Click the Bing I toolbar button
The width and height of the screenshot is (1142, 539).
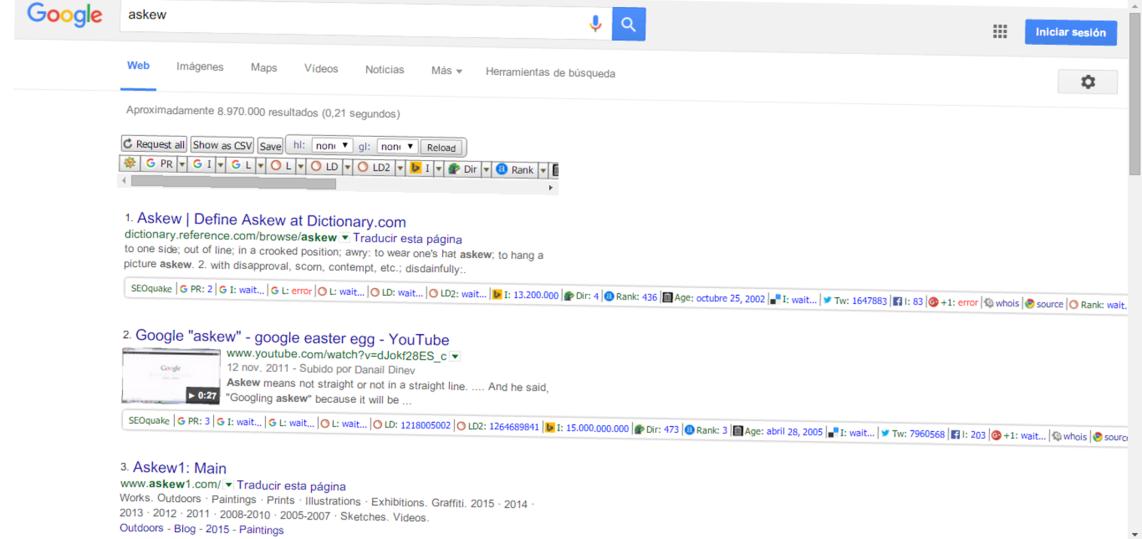(421, 169)
